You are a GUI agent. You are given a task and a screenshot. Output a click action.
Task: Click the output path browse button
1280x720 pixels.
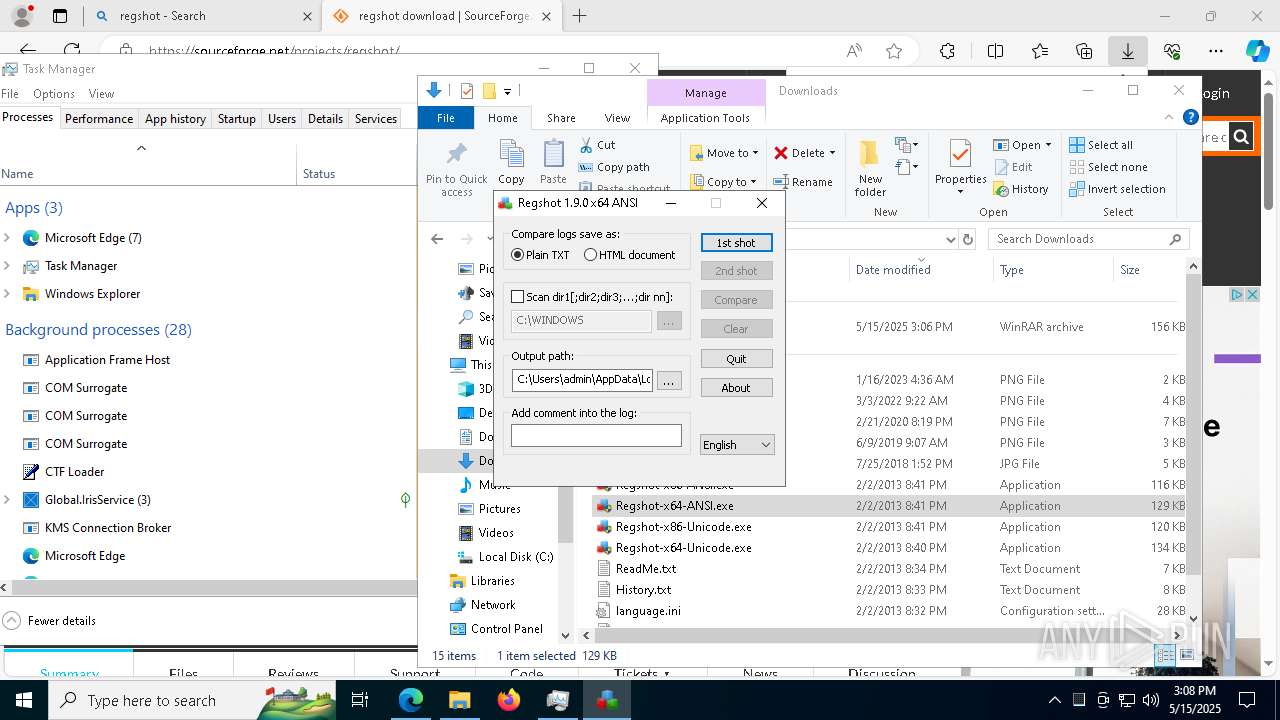click(x=669, y=380)
